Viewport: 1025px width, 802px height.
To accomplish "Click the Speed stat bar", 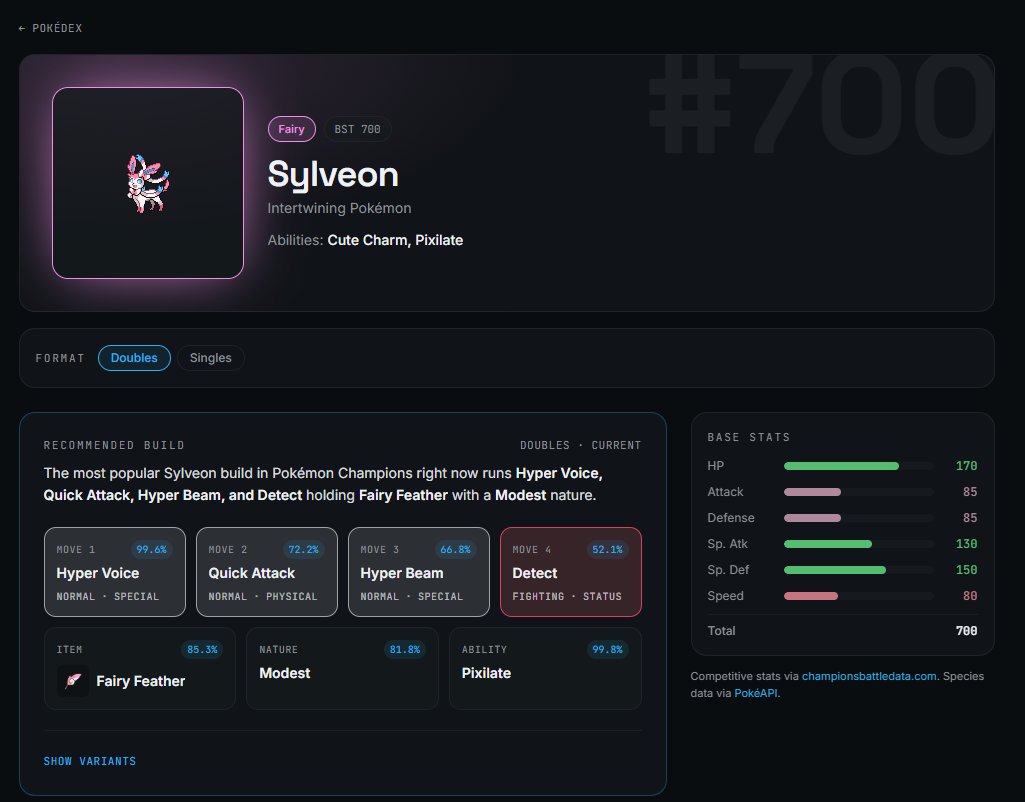I will (x=858, y=595).
